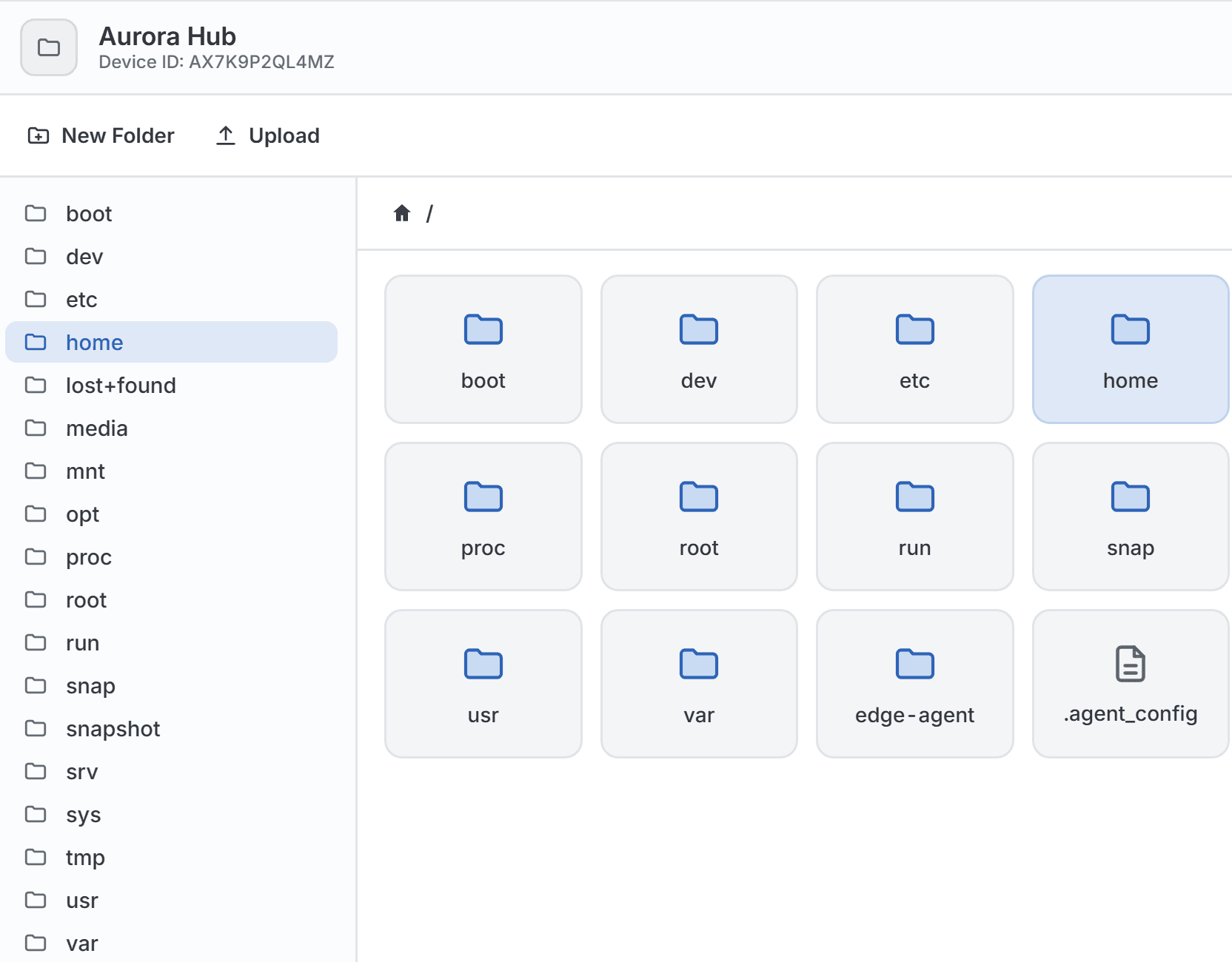Select proc in the sidebar tree

tap(172, 557)
